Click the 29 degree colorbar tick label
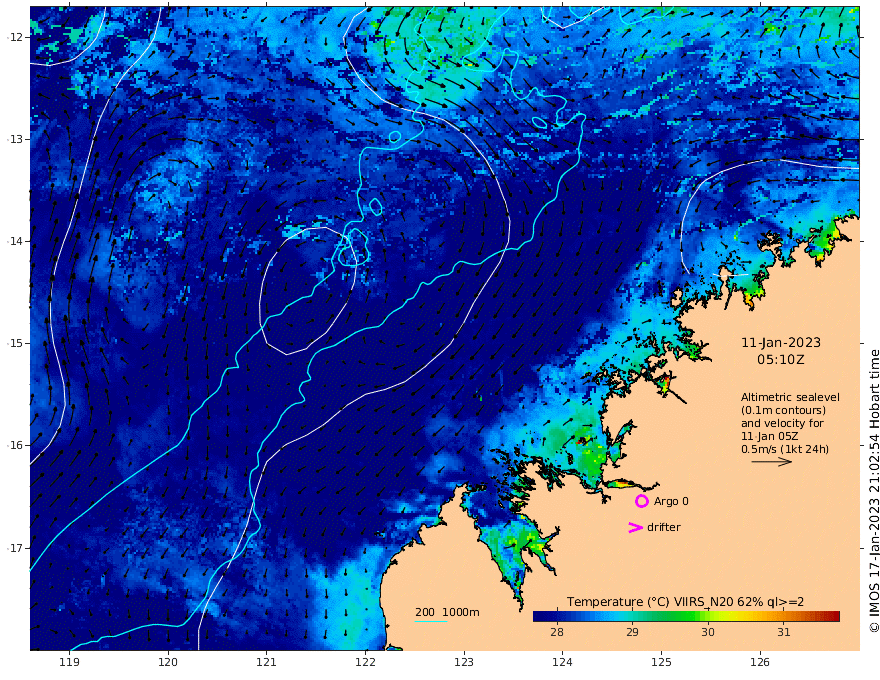880x680 pixels. click(x=632, y=632)
